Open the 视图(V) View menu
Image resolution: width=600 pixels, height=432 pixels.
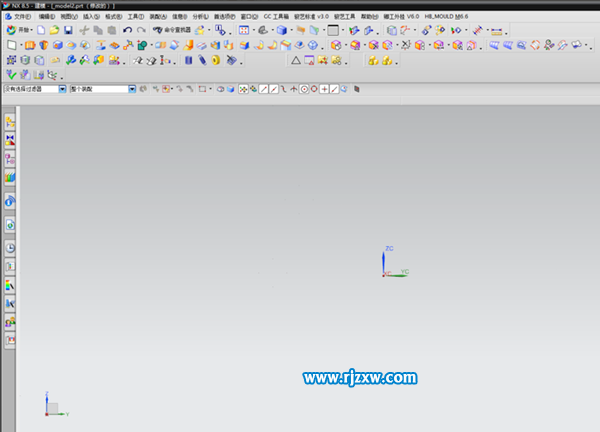pos(69,16)
